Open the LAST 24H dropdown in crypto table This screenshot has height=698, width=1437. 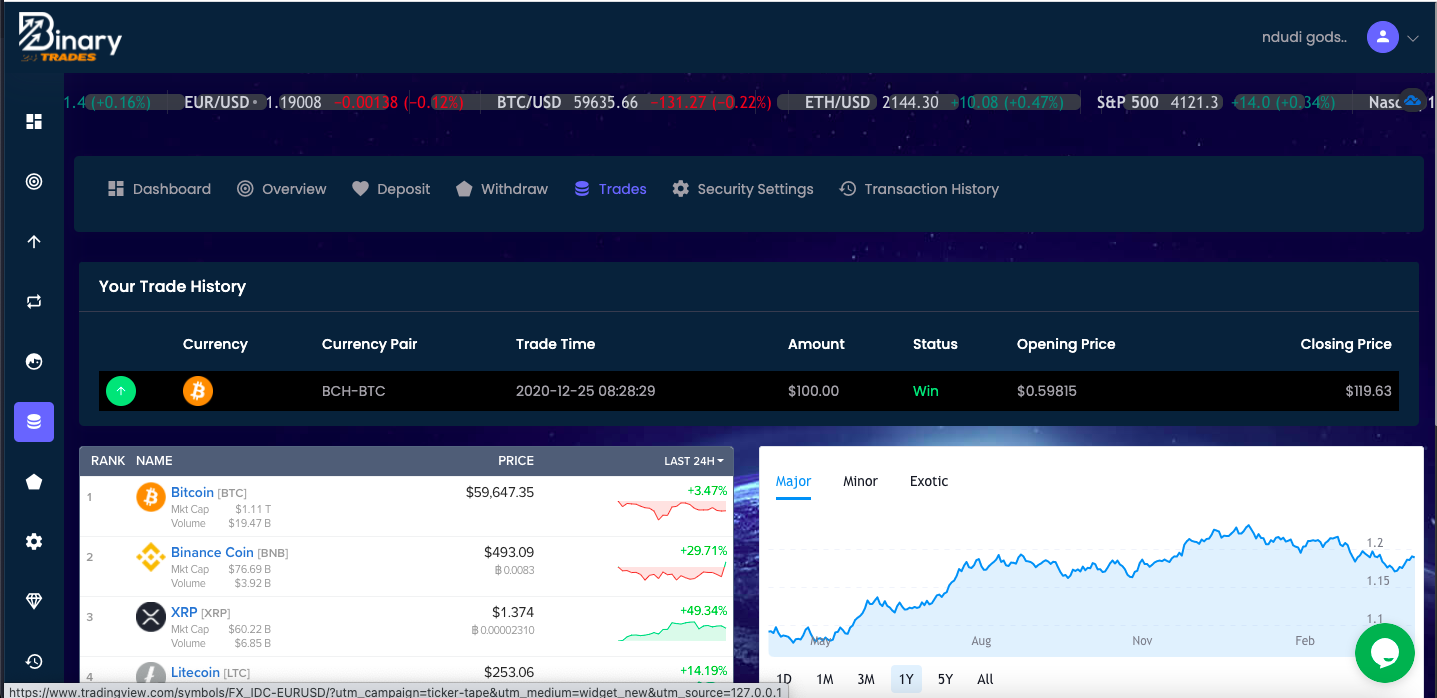(694, 461)
